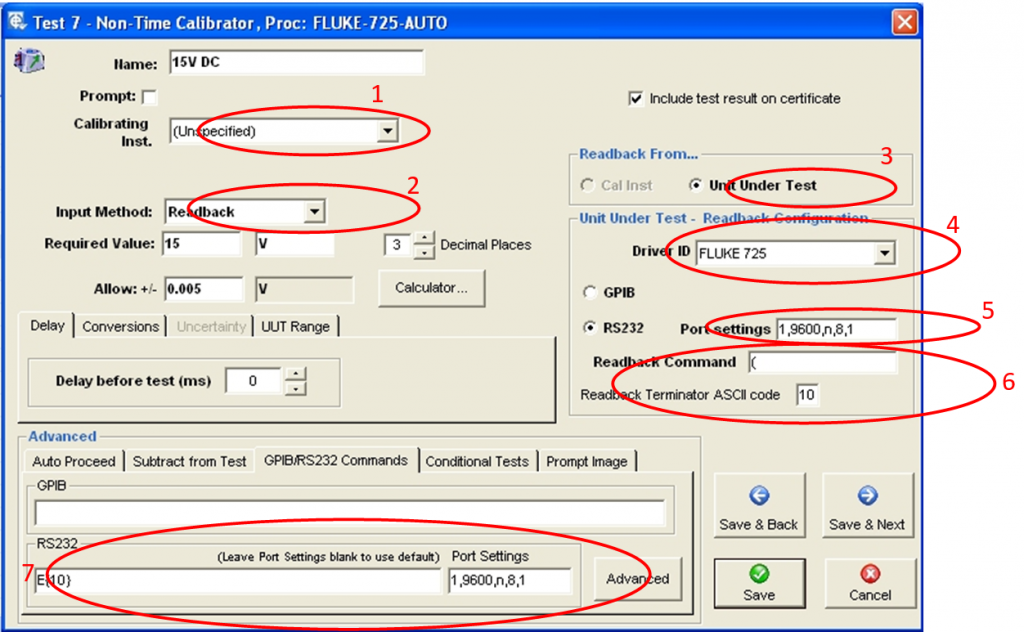
Task: Select the GPIB radio button
Action: click(x=590, y=292)
